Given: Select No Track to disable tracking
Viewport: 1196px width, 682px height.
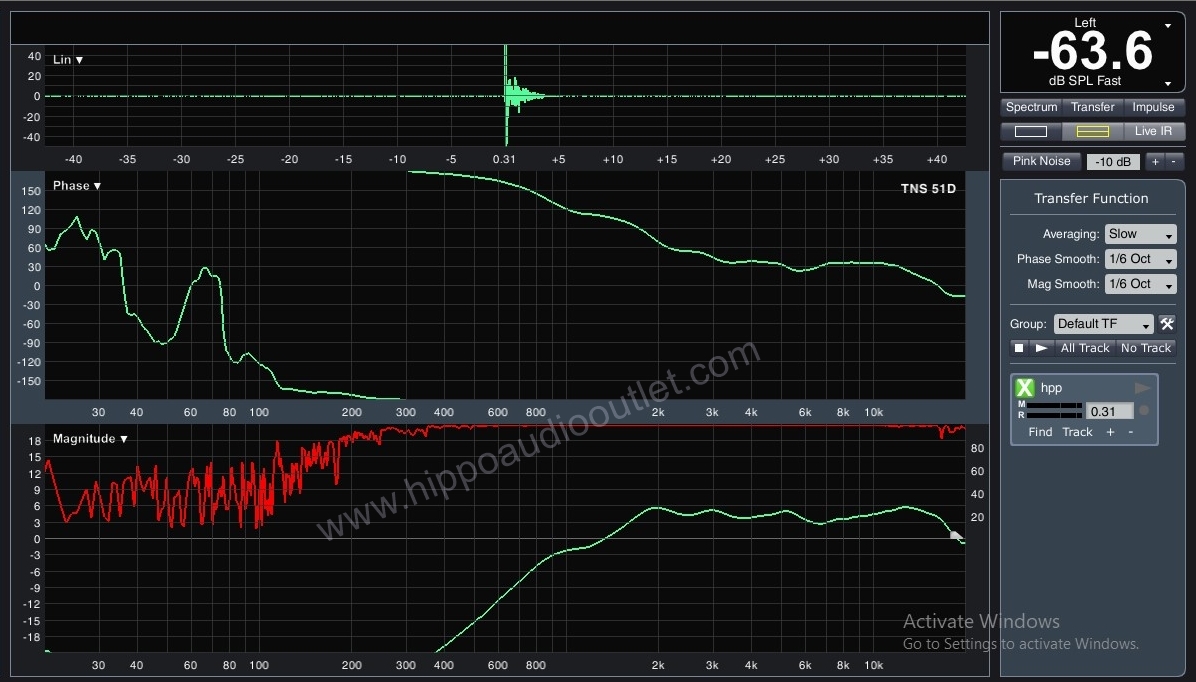Looking at the screenshot, I should coord(1146,348).
